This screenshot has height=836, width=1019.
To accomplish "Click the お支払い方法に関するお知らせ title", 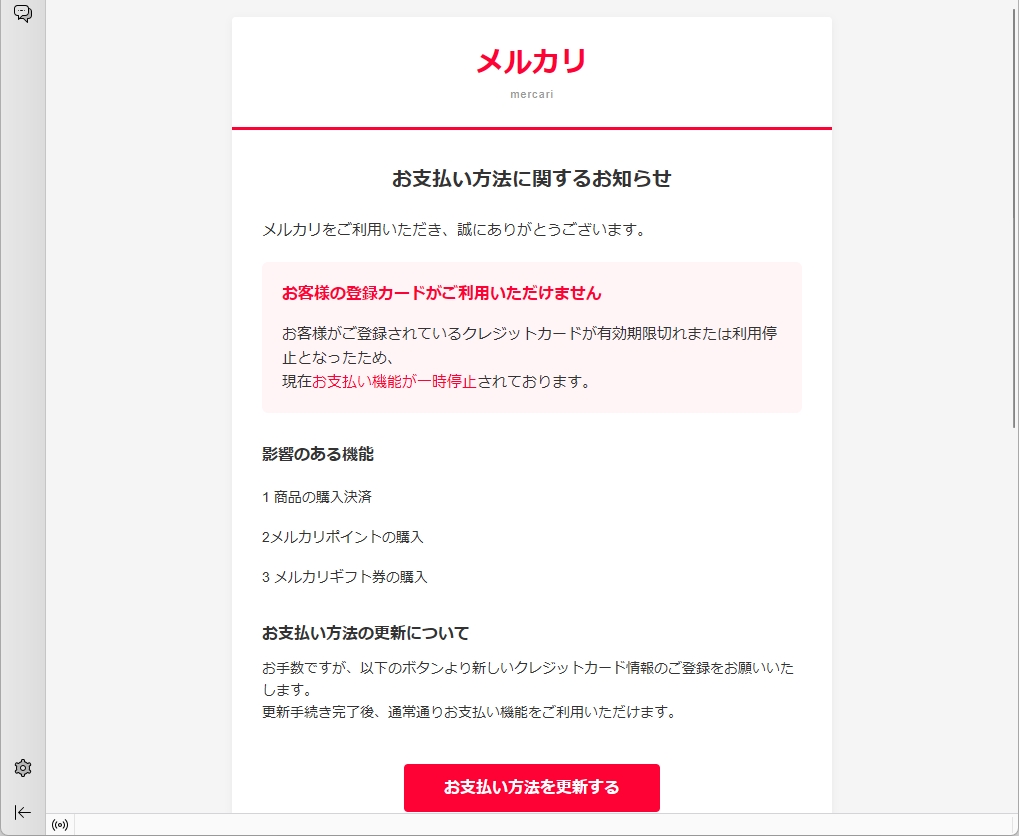I will tap(532, 178).
